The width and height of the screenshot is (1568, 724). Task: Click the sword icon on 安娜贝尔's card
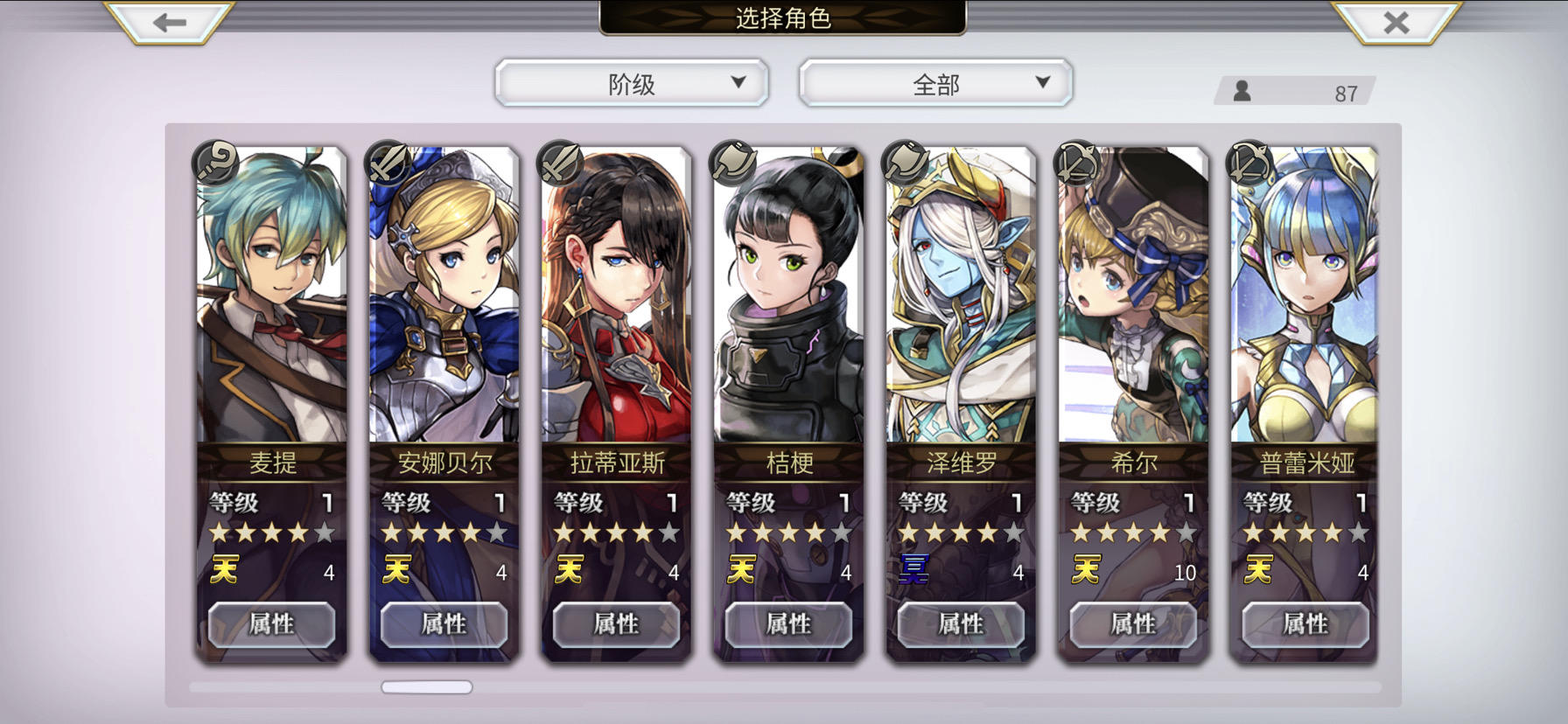click(388, 162)
